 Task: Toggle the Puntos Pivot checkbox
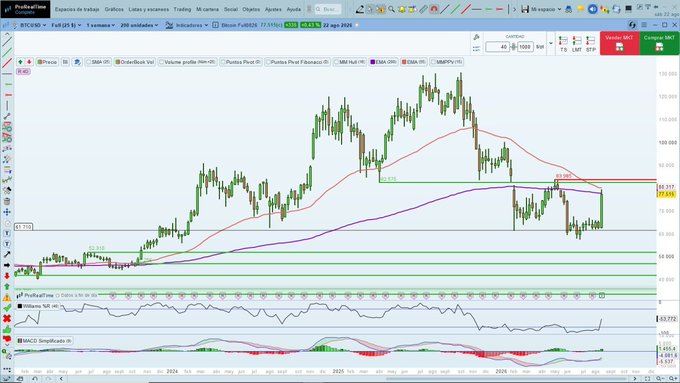223,62
